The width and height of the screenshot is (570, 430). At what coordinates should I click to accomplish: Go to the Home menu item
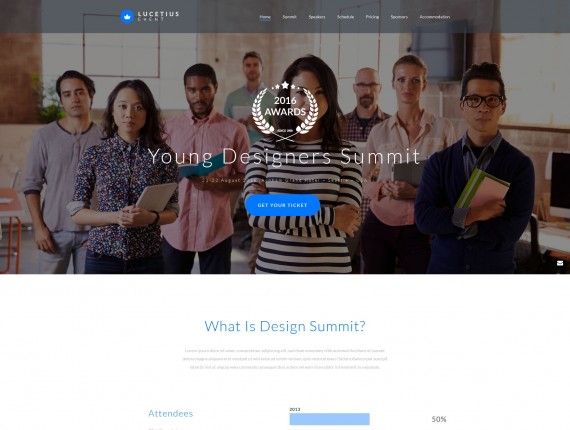[265, 17]
